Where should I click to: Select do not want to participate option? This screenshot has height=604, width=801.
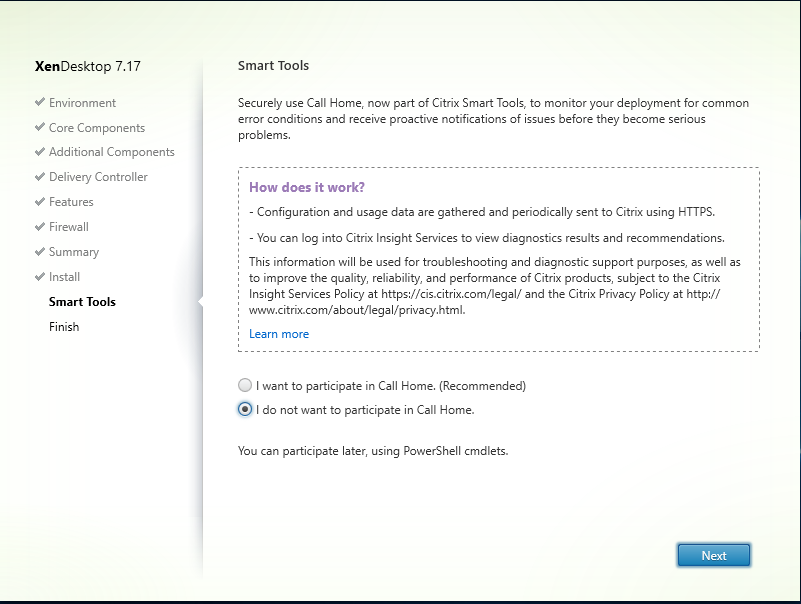(x=245, y=409)
